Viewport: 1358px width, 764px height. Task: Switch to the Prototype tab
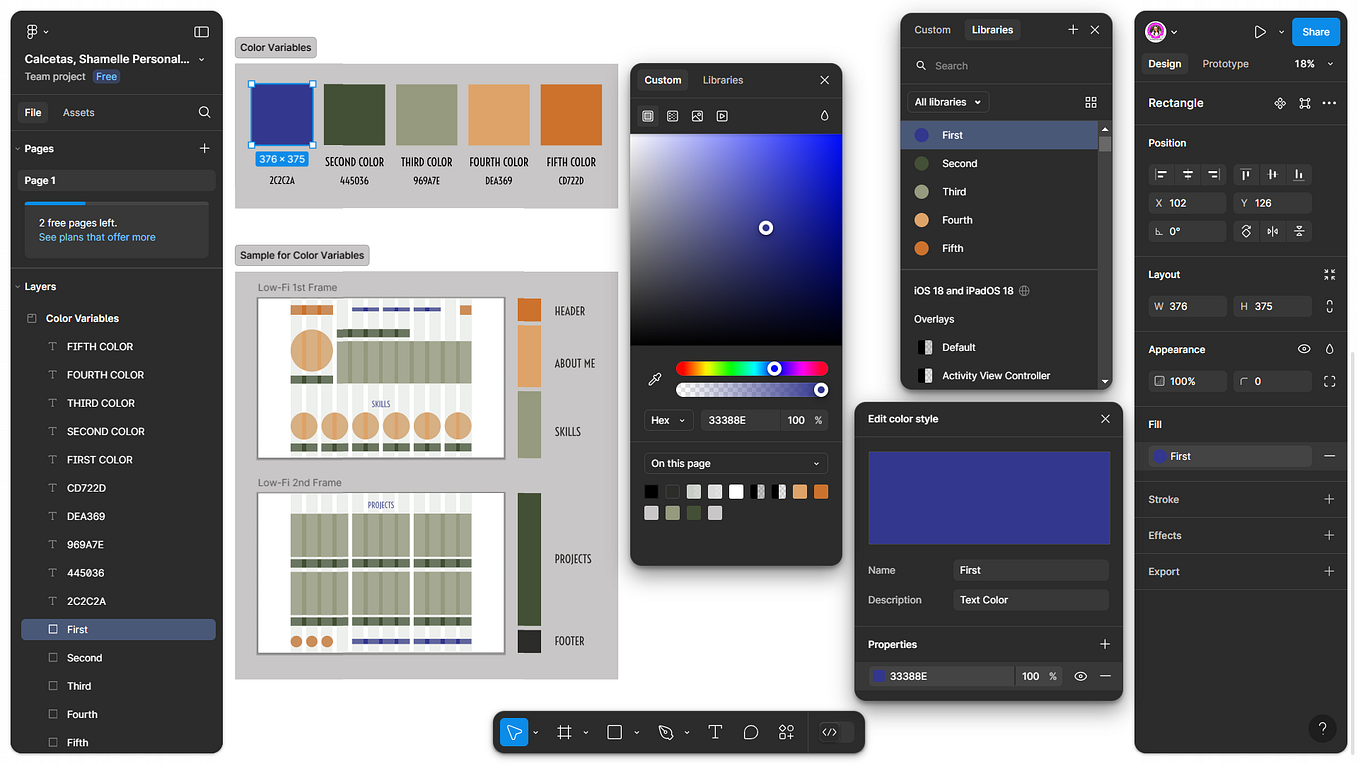1224,63
